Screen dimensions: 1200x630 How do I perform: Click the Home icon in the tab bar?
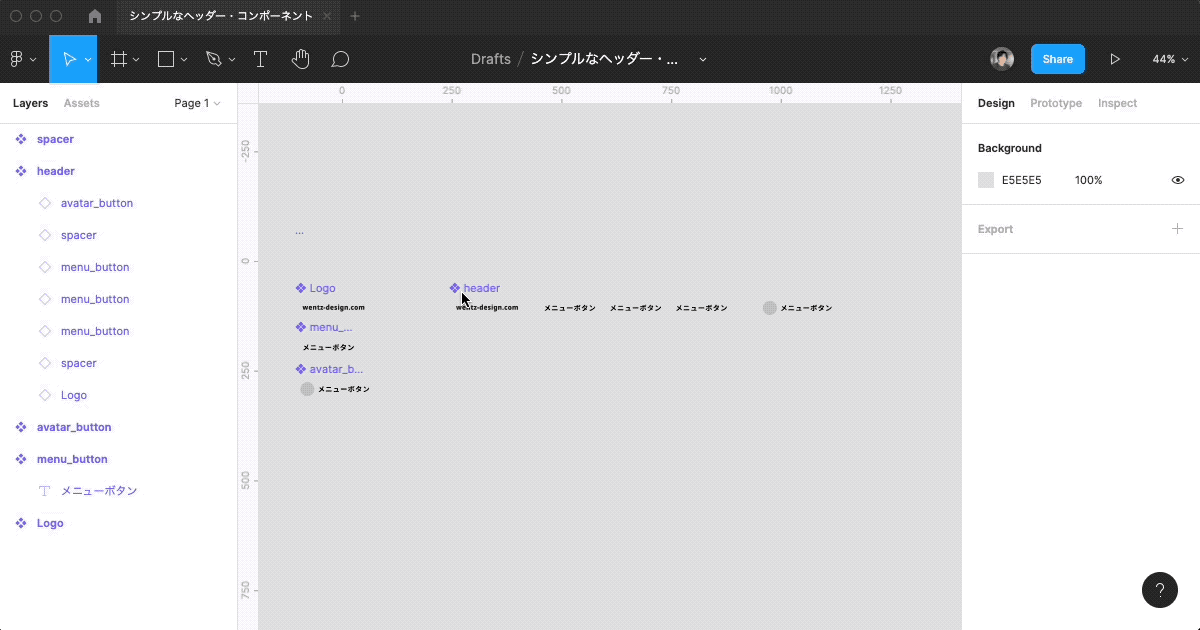coord(95,16)
